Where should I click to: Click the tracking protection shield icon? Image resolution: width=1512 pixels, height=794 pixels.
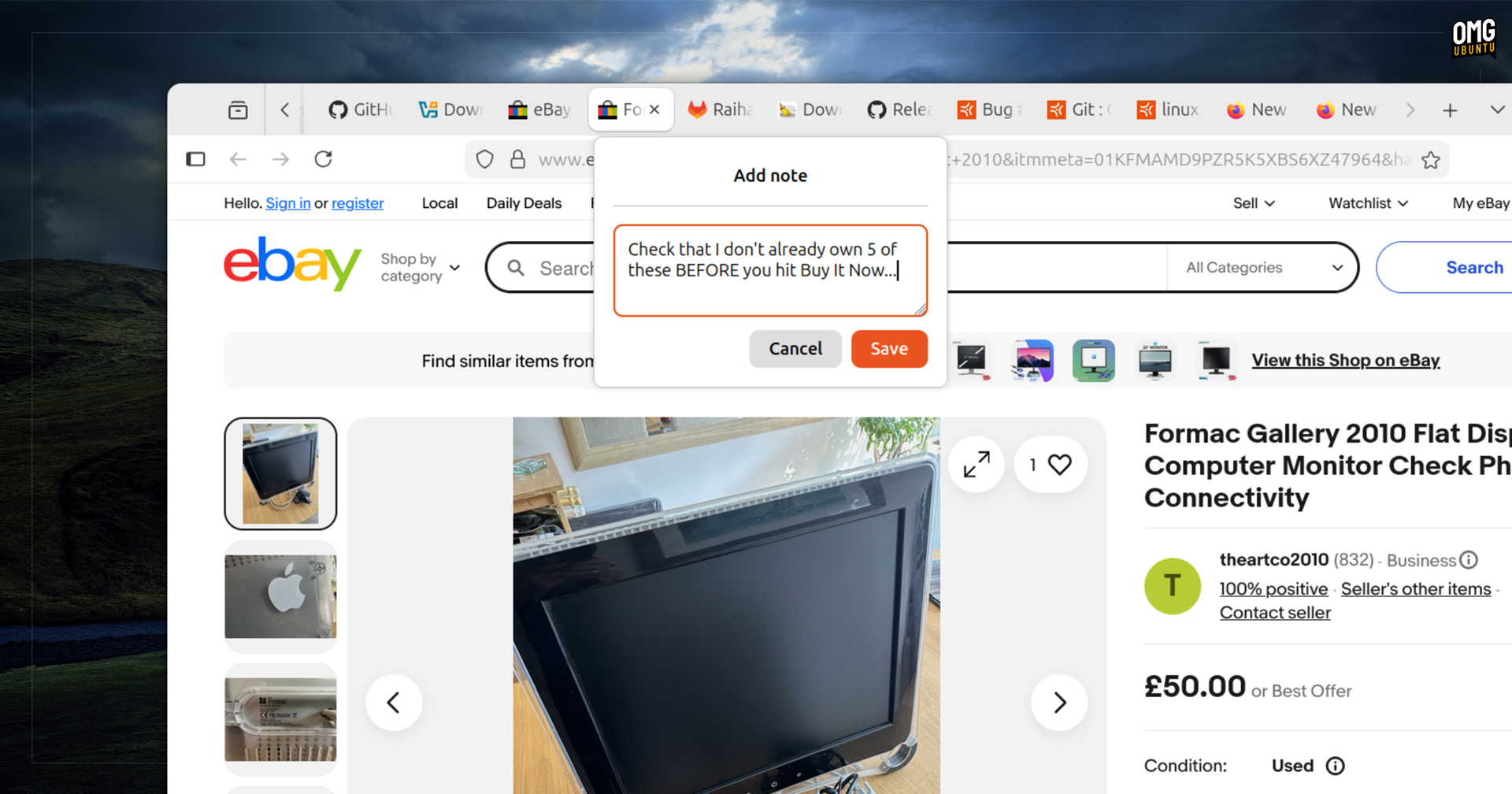pos(485,160)
